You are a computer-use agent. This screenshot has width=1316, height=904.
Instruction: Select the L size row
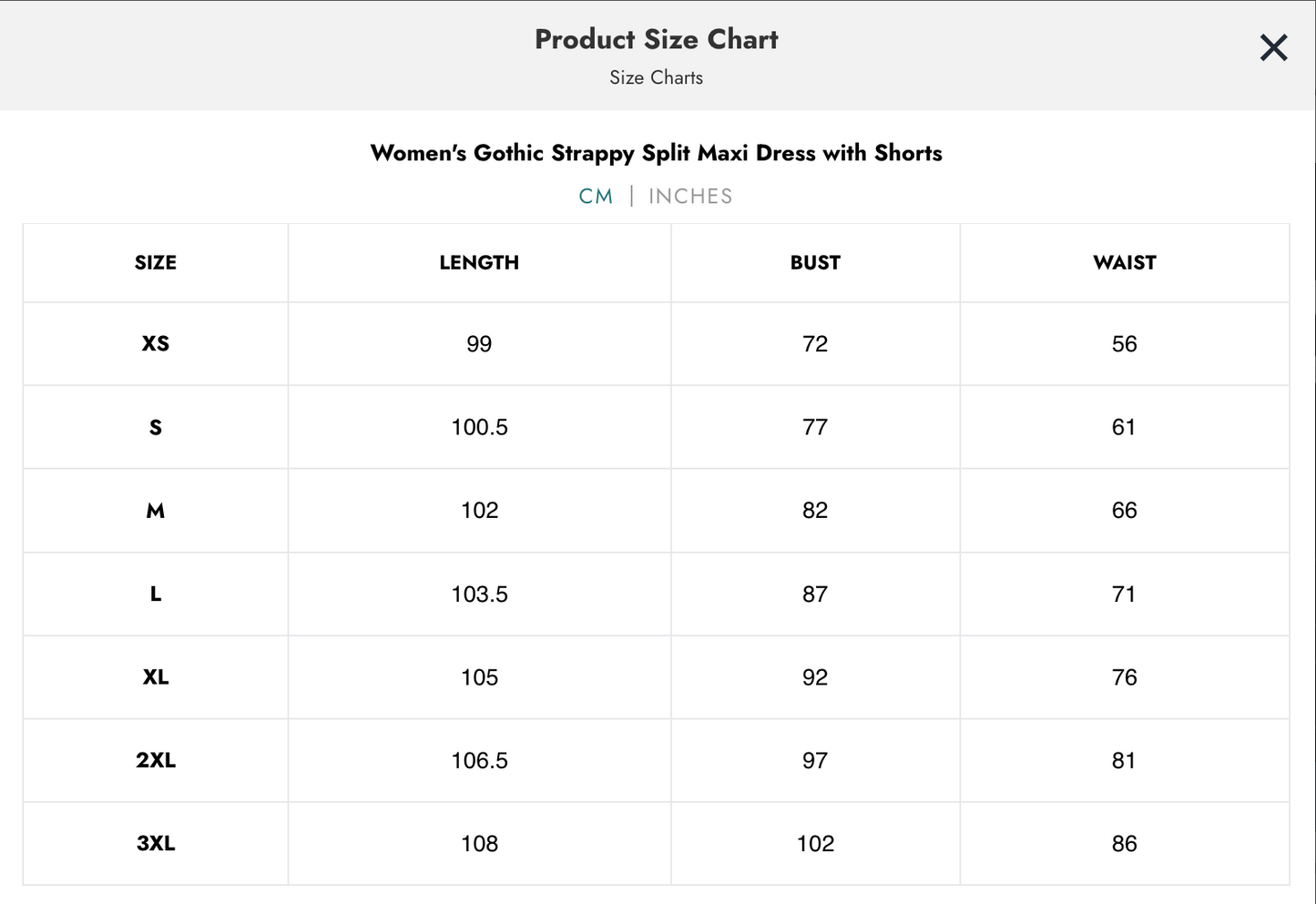point(155,594)
